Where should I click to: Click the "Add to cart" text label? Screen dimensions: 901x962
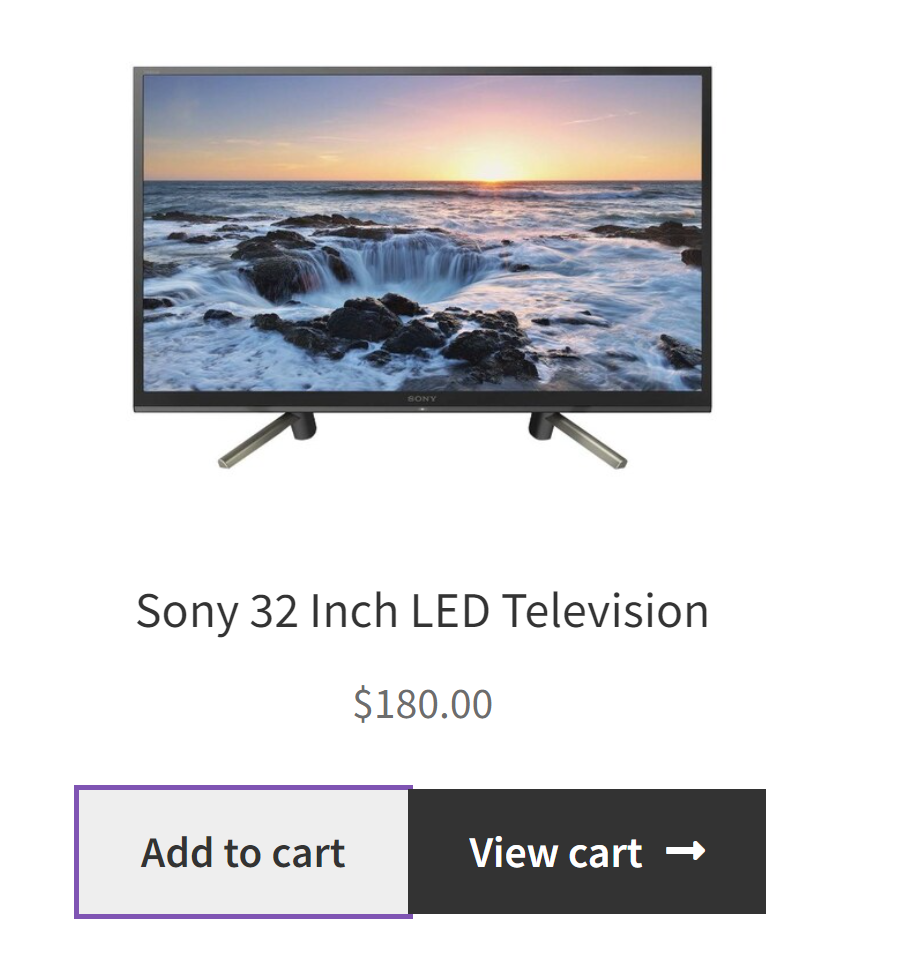pyautogui.click(x=243, y=853)
